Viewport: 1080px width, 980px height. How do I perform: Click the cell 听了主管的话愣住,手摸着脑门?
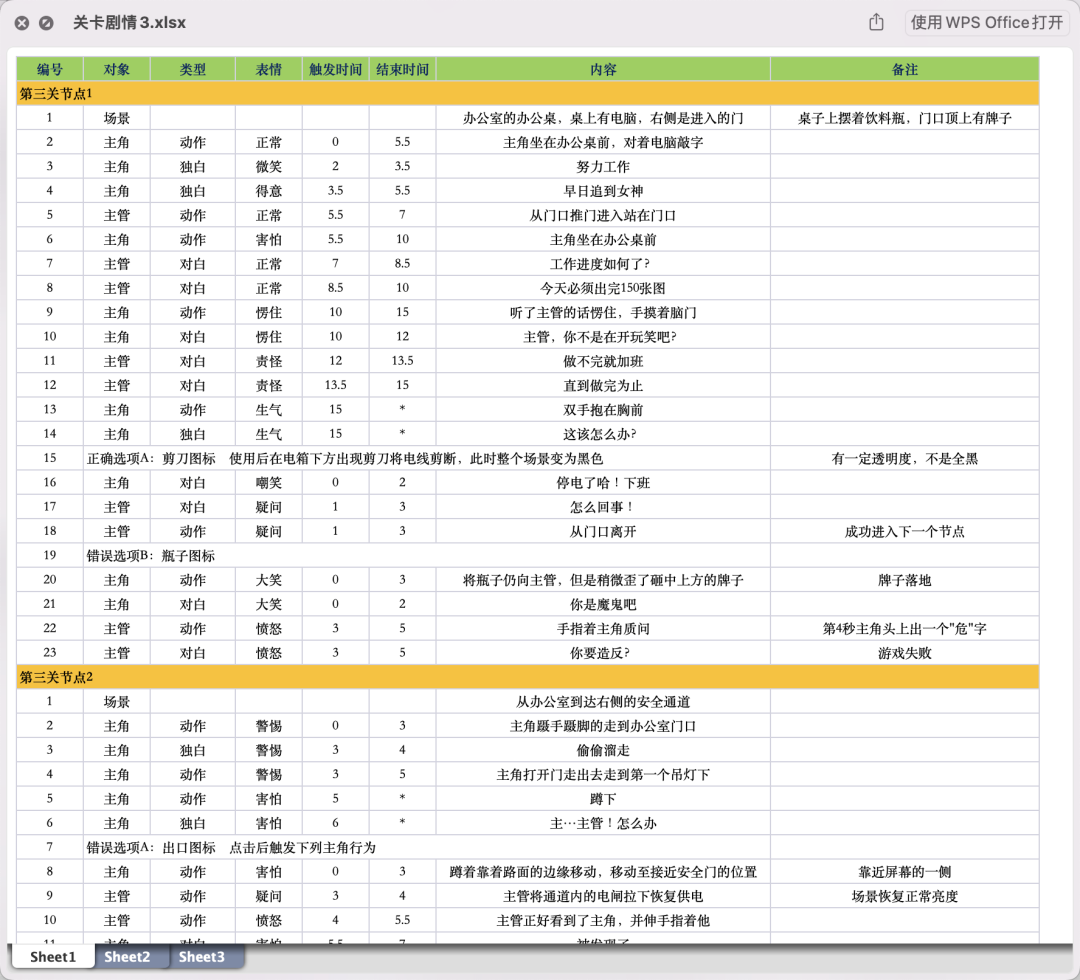603,312
